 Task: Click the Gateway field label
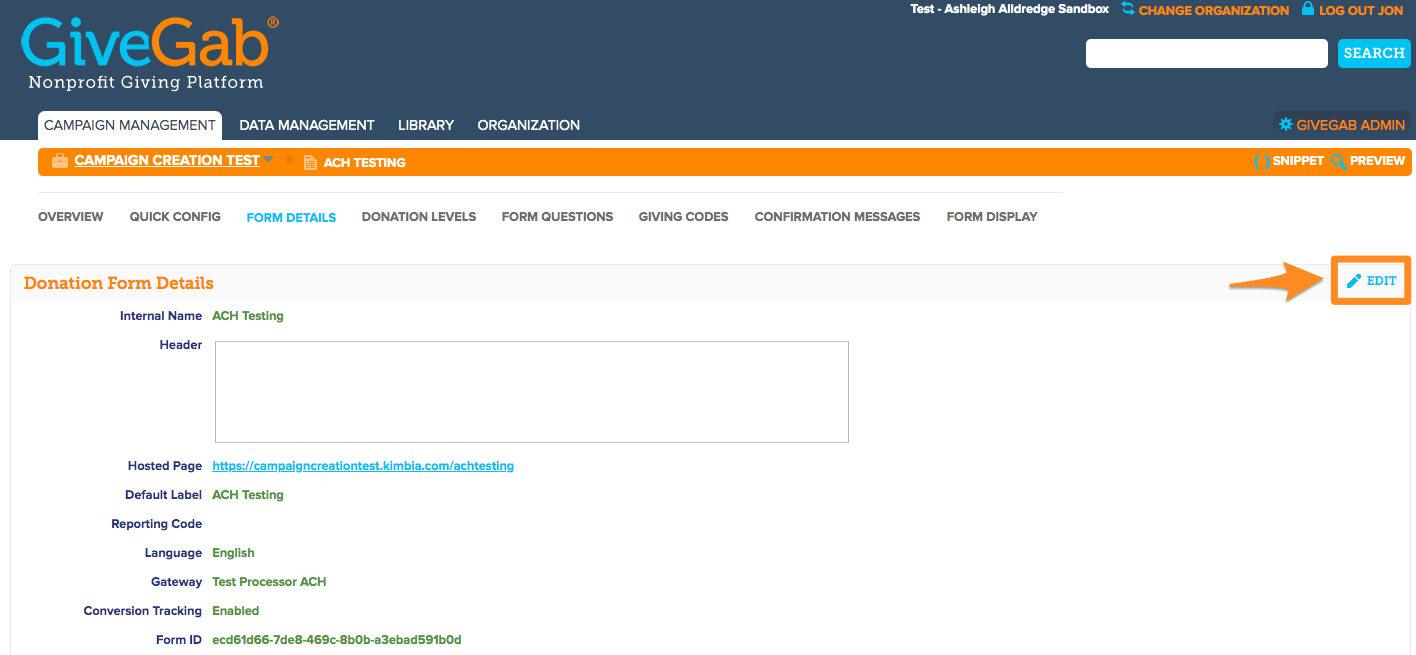click(177, 582)
